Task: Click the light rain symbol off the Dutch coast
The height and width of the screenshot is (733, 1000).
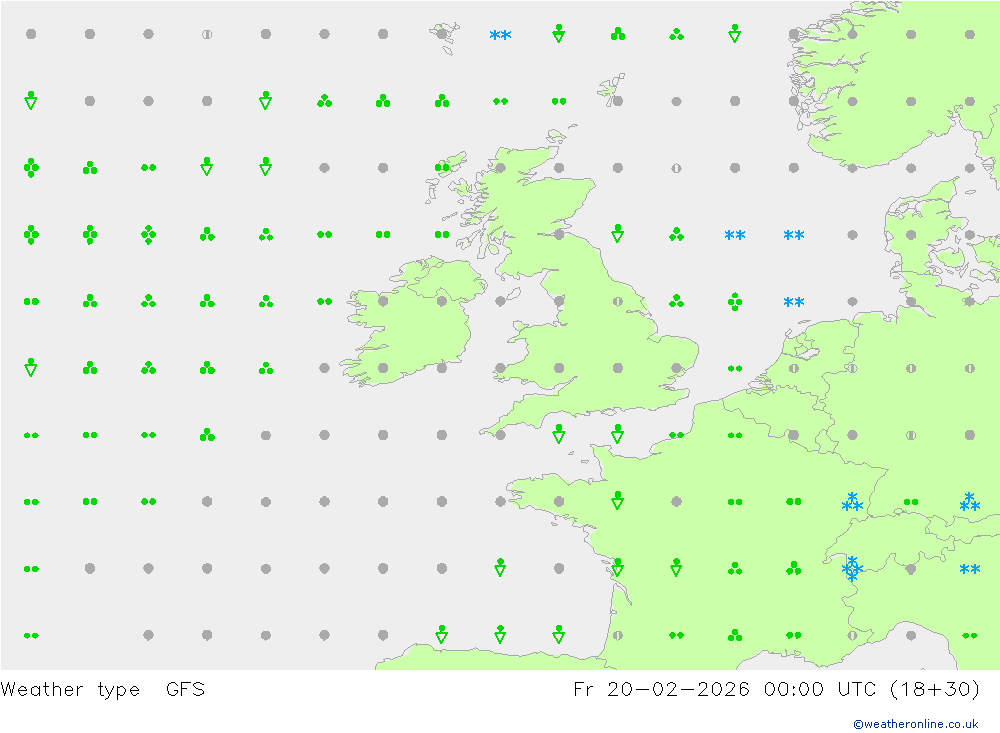Action: tap(735, 368)
